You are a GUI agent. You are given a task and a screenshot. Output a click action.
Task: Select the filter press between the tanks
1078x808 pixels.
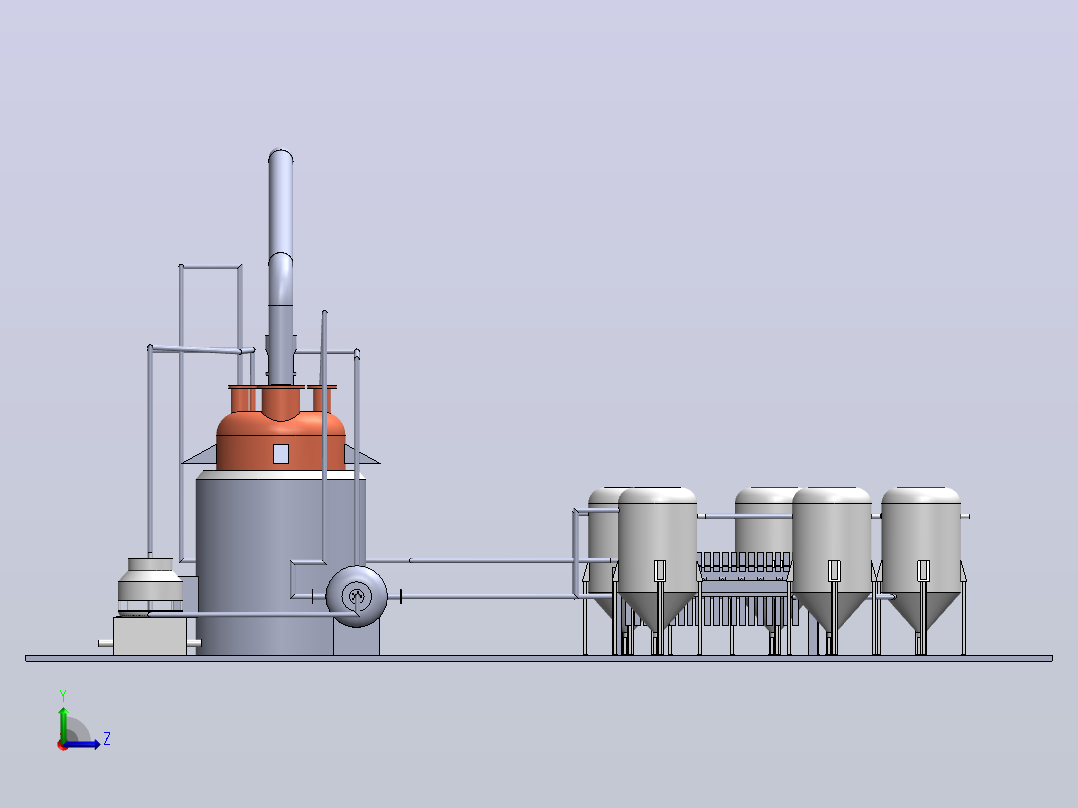(x=745, y=588)
